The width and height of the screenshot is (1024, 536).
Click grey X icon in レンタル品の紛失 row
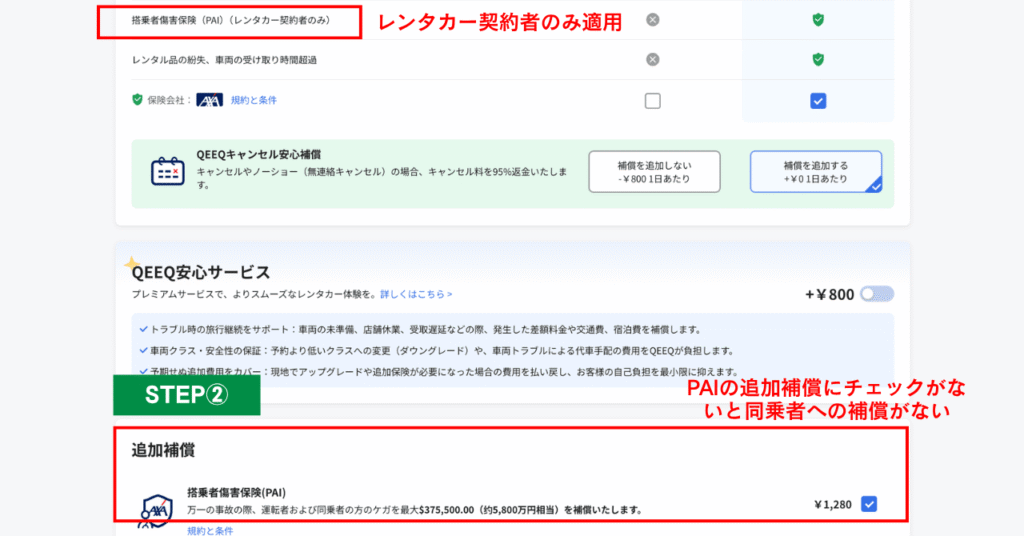[x=652, y=59]
